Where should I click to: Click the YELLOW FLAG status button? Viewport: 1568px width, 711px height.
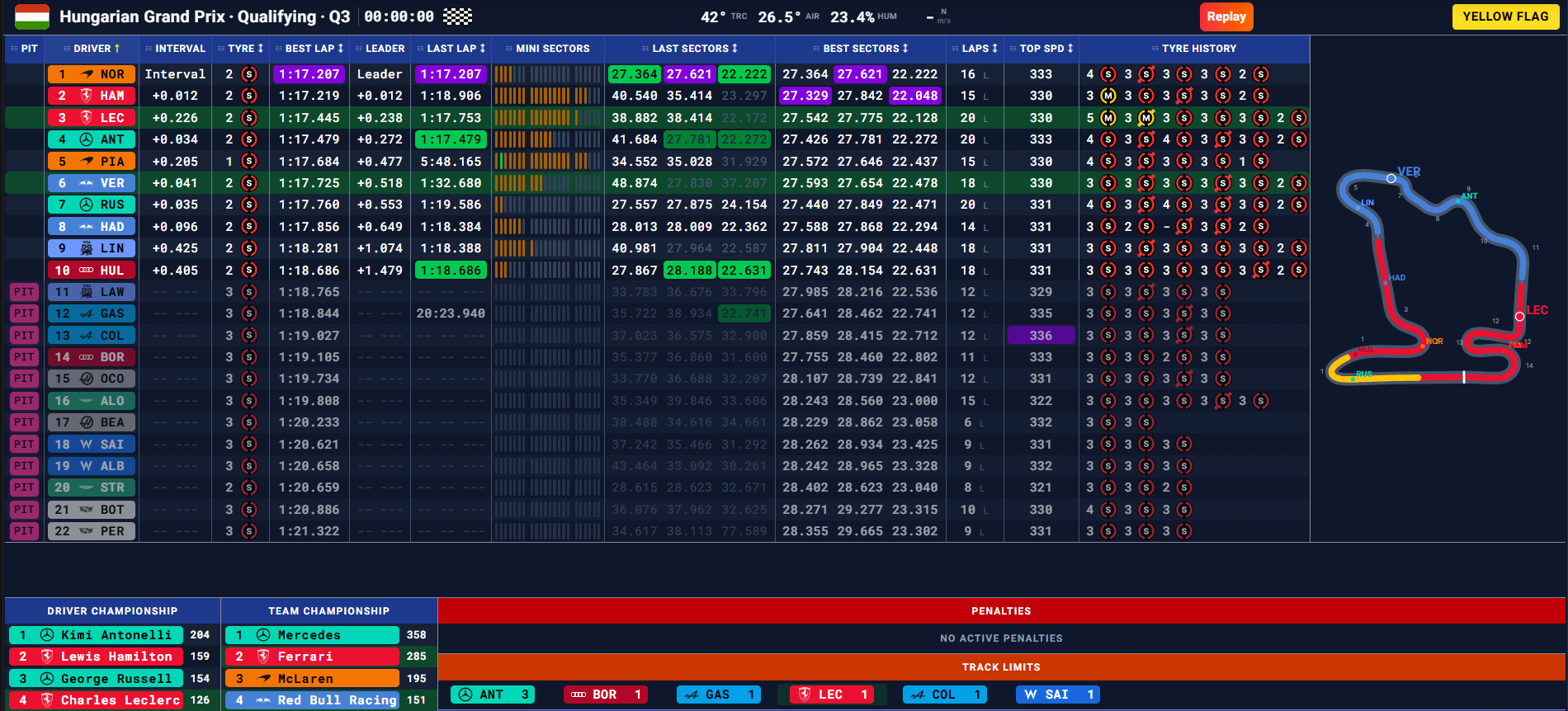[1505, 16]
